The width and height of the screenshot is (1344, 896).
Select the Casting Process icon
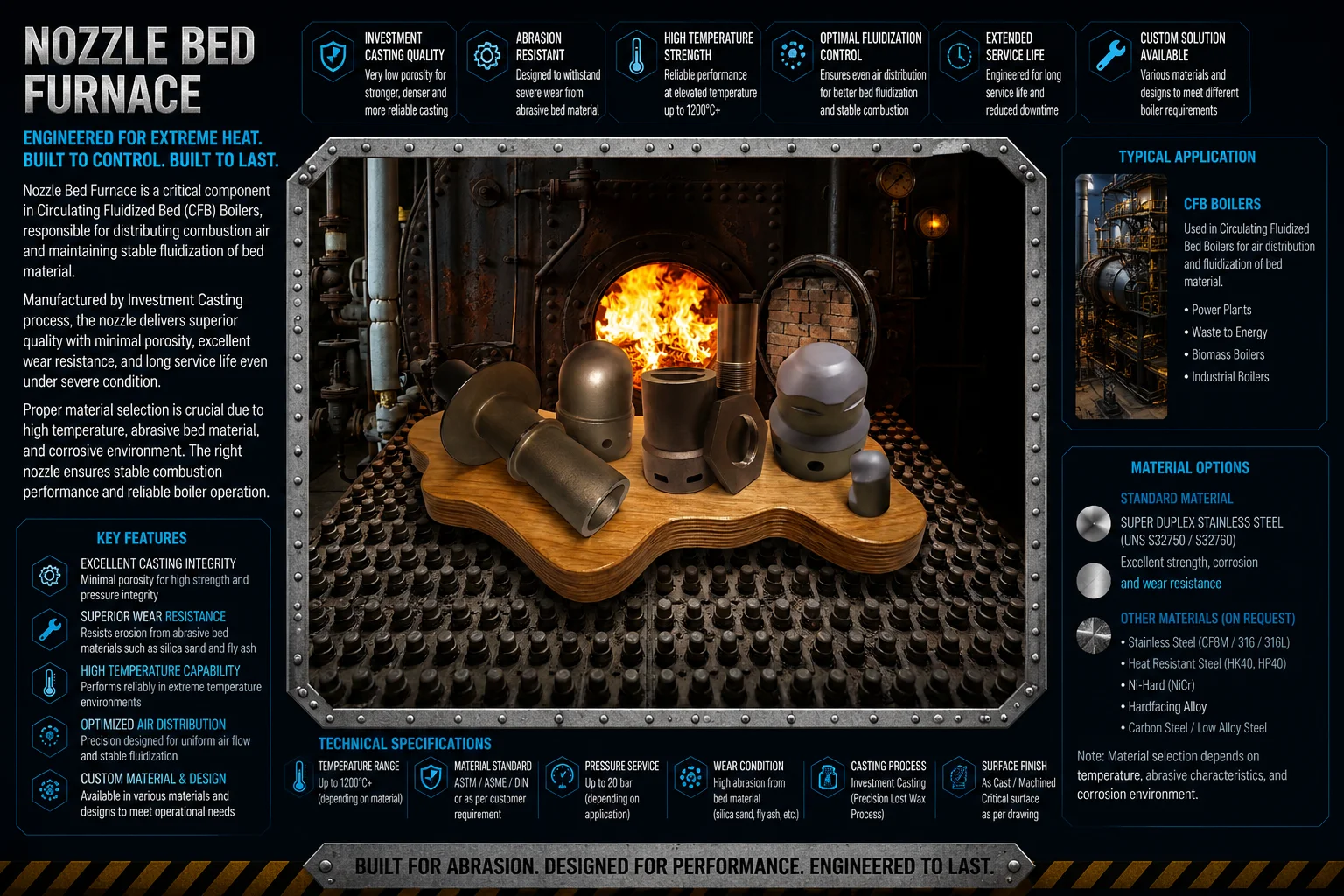click(828, 776)
